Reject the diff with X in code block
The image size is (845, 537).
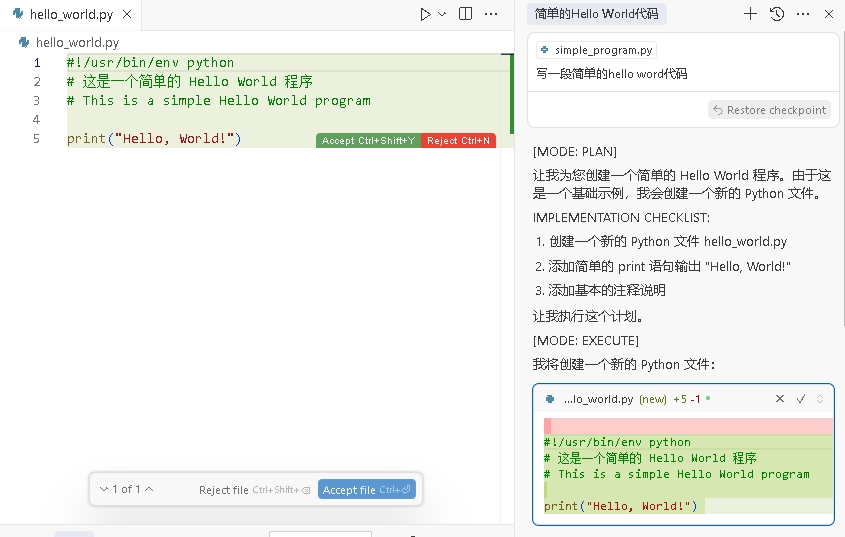[x=779, y=399]
